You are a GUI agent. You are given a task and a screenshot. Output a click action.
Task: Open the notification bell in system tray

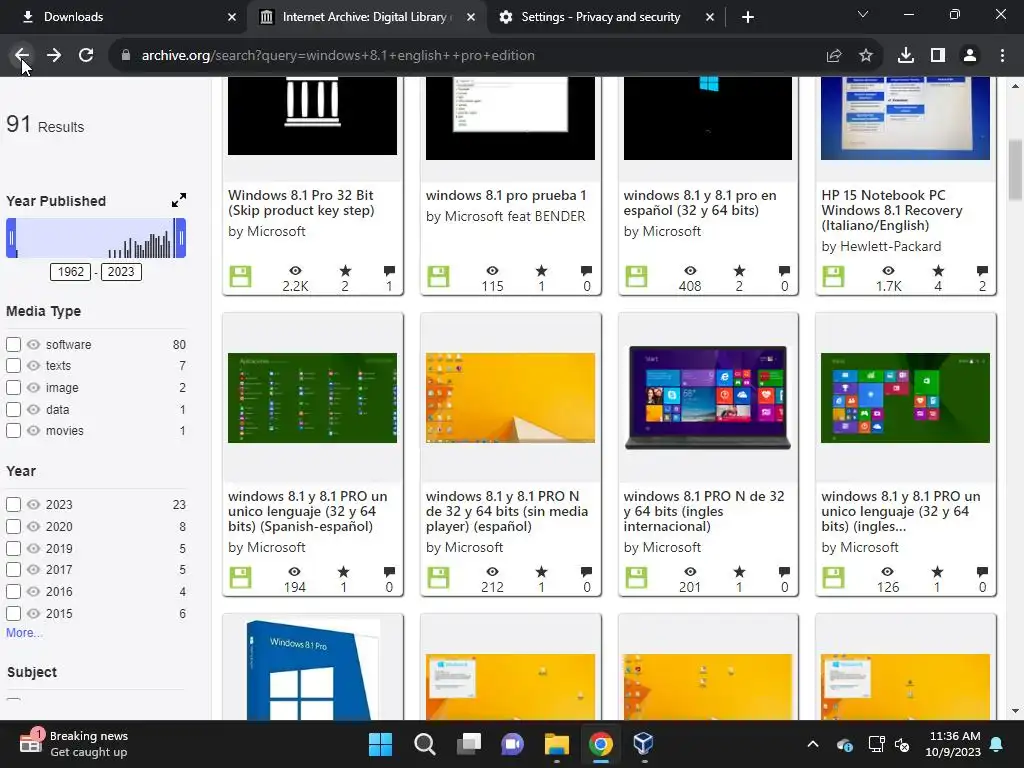[997, 744]
